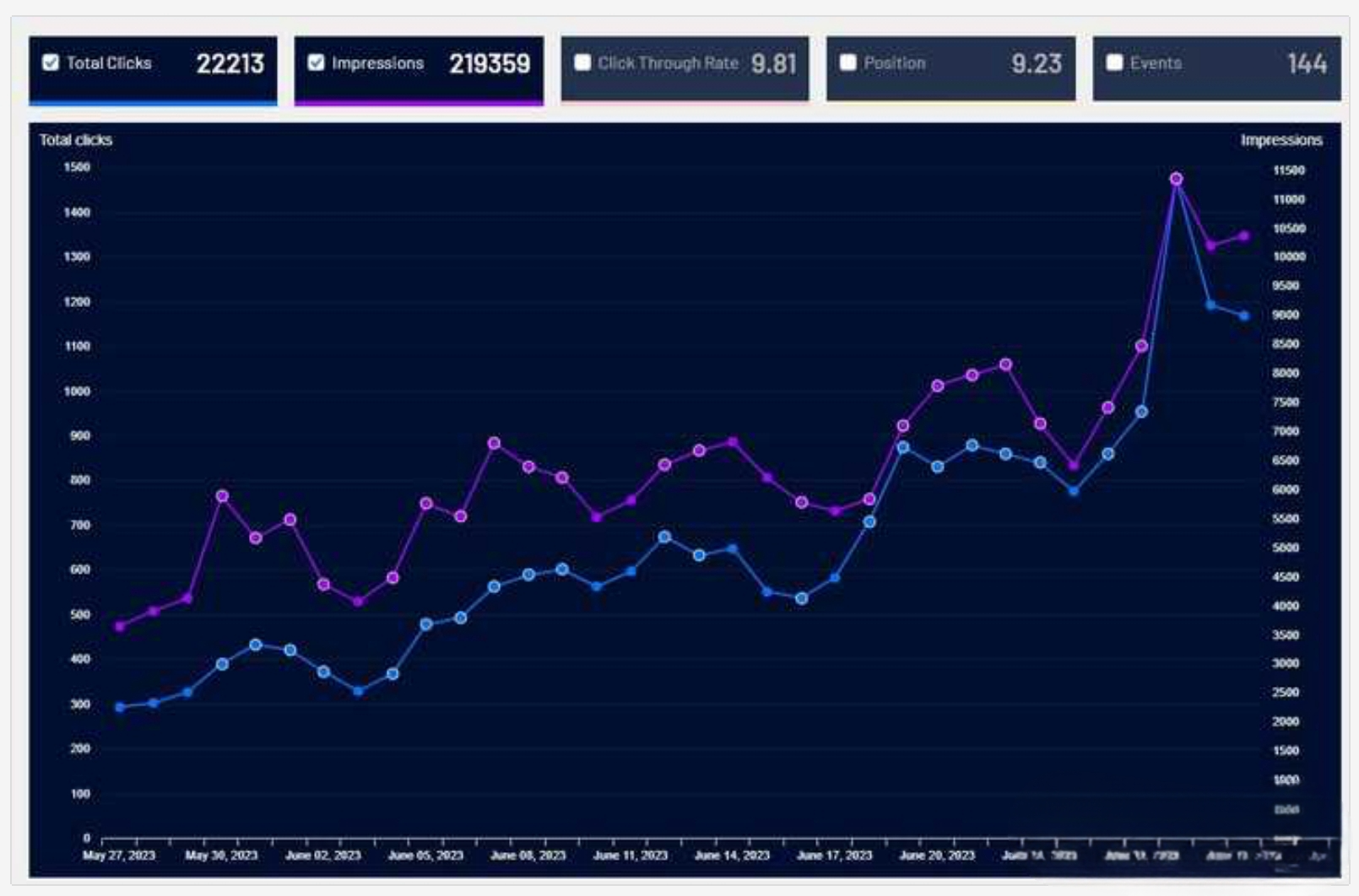Image resolution: width=1359 pixels, height=896 pixels.
Task: Click the purple impressions point at June 02
Action: coord(324,584)
